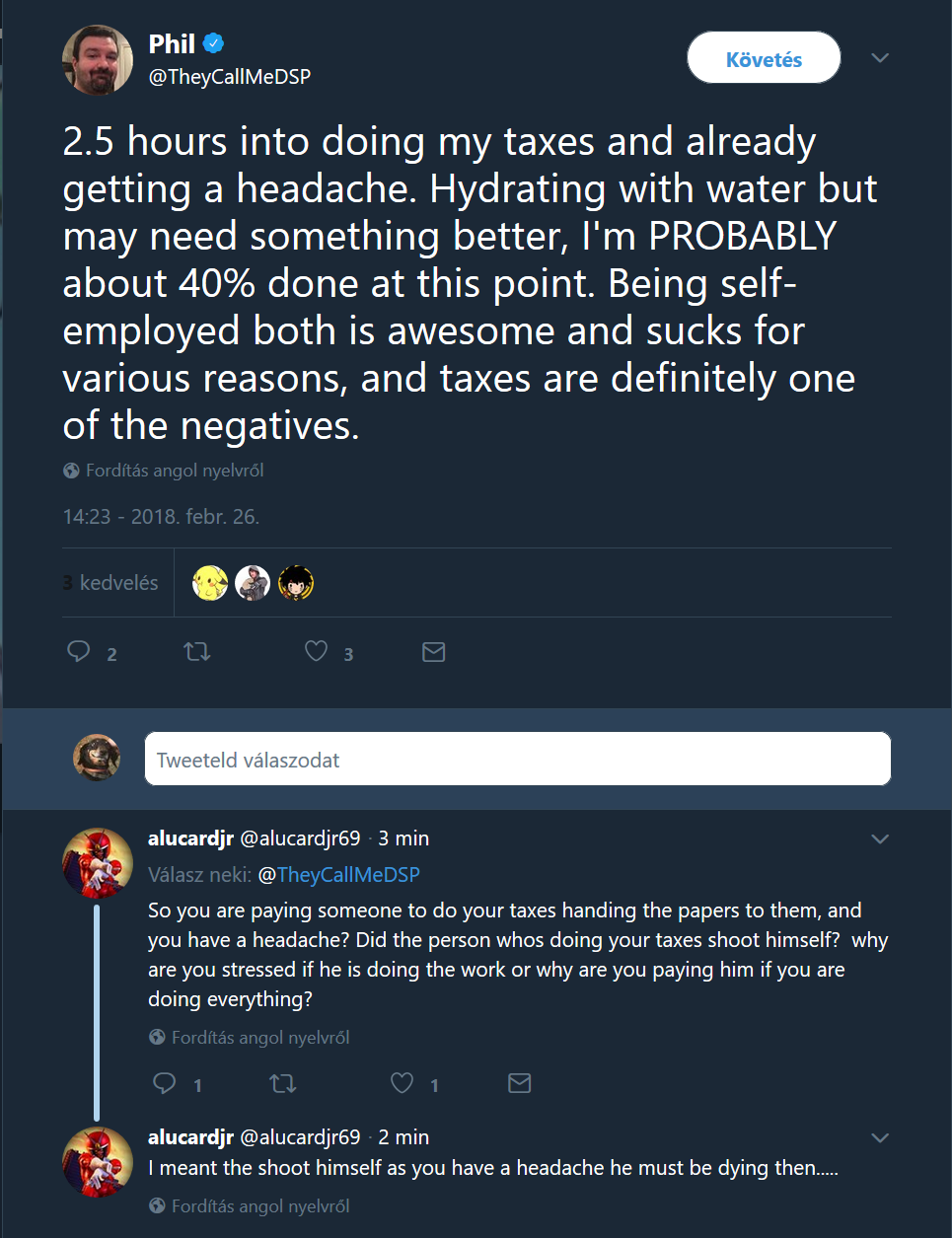Expand options chevron on alucardjr's first reply
952x1238 pixels.
click(x=881, y=839)
